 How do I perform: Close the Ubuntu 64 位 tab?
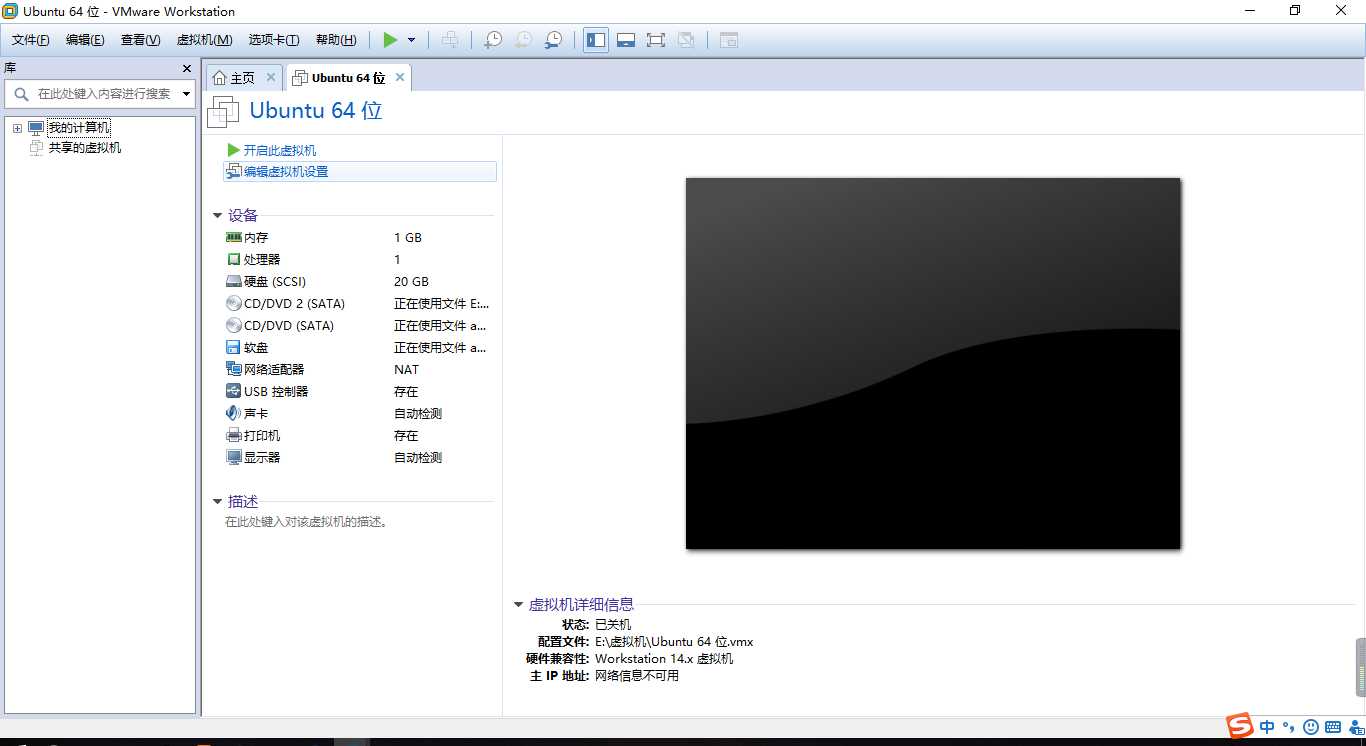[400, 77]
